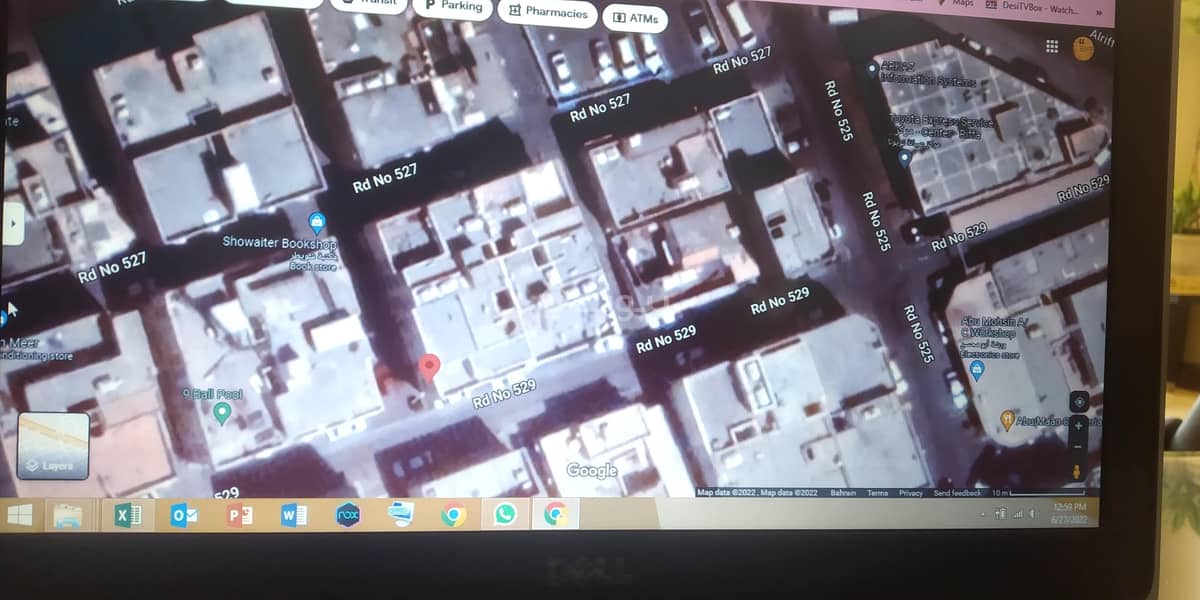
Task: Click the Google account profile avatar
Action: click(x=1083, y=48)
